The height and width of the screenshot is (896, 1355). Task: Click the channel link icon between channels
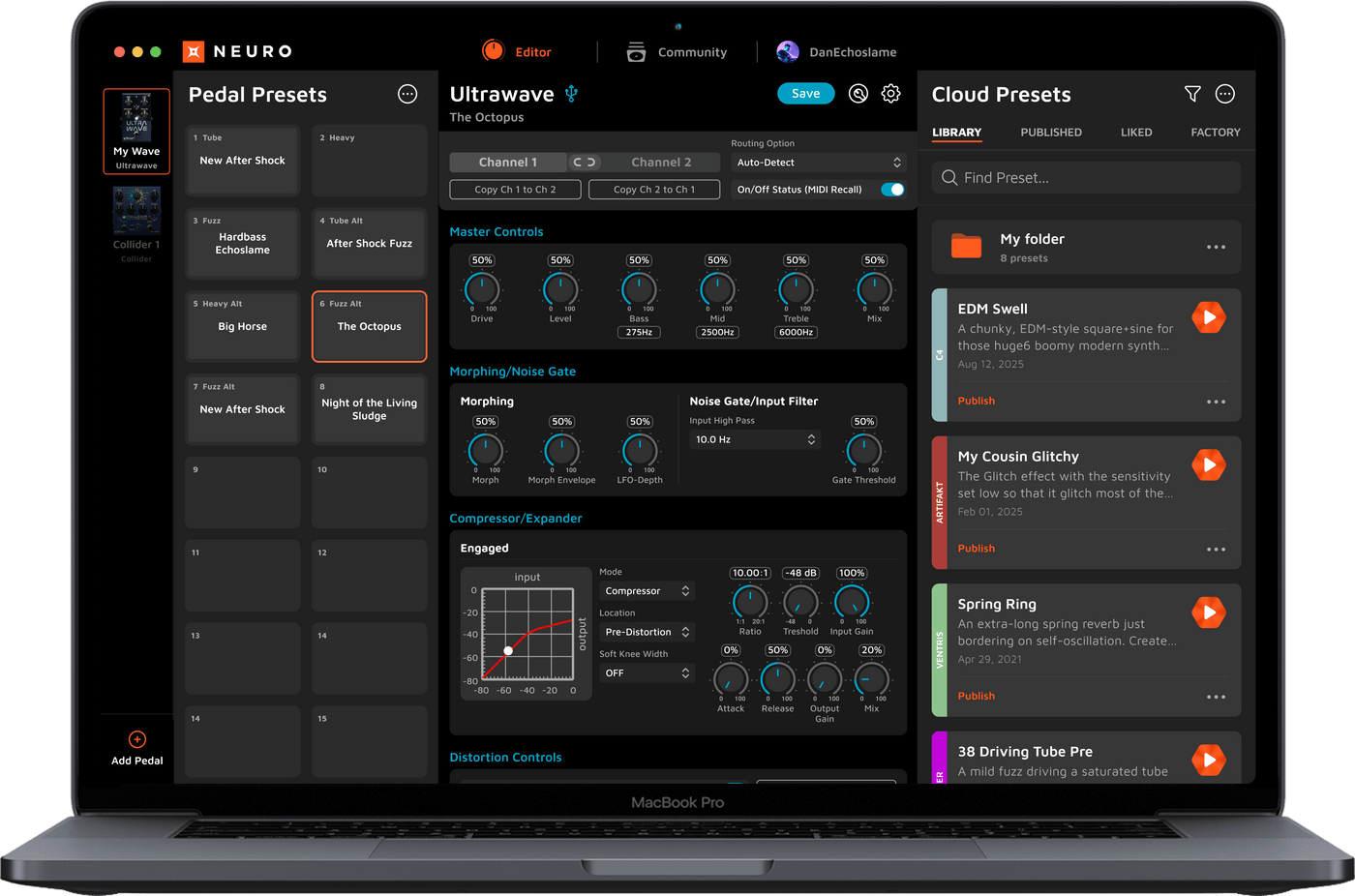[585, 163]
